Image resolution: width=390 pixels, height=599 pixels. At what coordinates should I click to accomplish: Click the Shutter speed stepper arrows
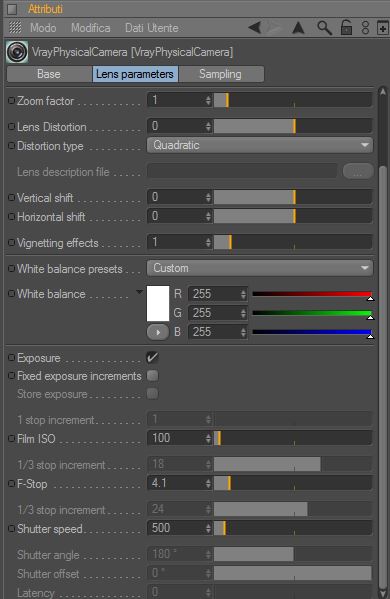[x=208, y=528]
